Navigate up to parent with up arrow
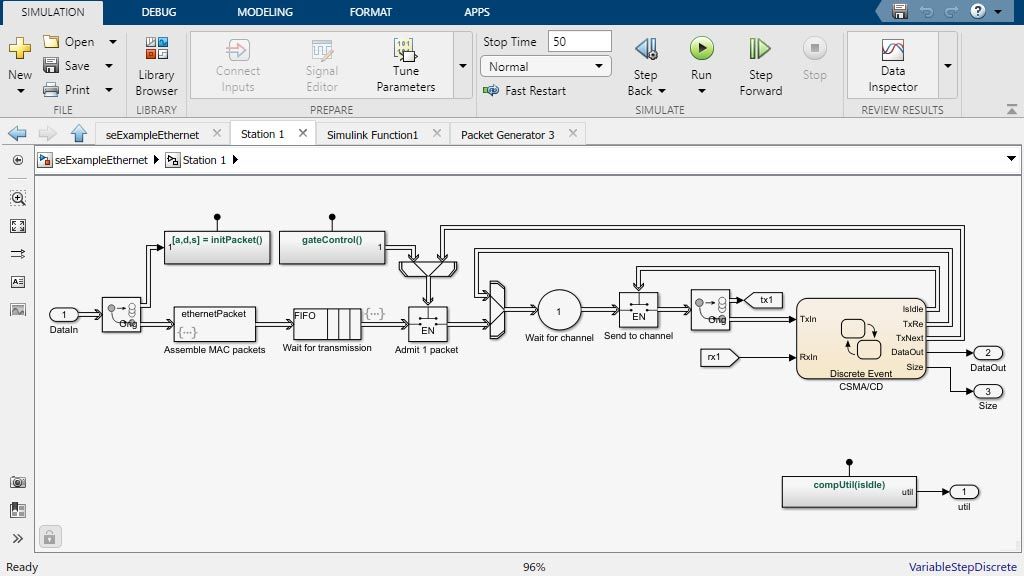 click(79, 134)
